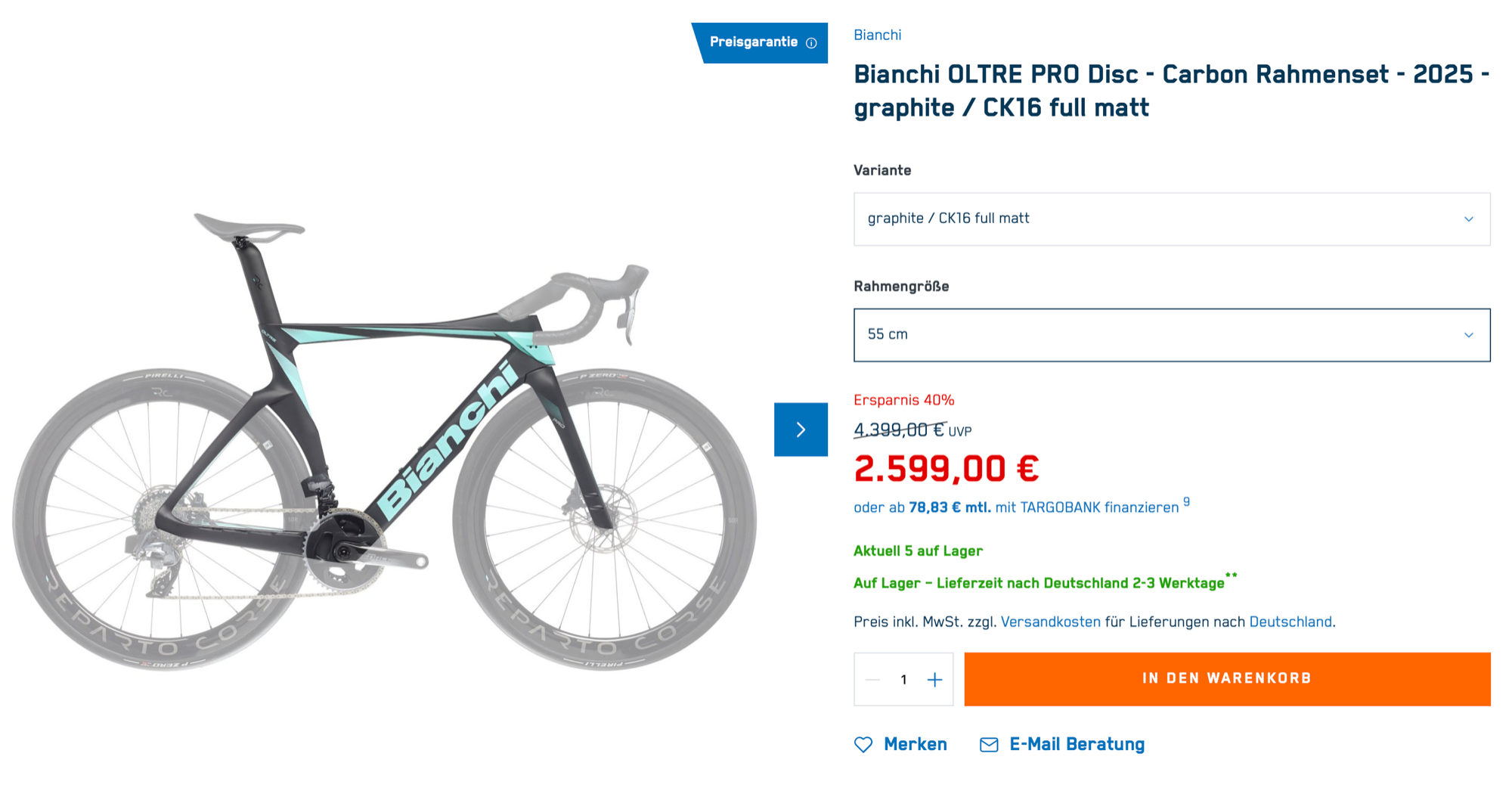Increase quantity with the plus icon
1512x797 pixels.
click(x=934, y=680)
